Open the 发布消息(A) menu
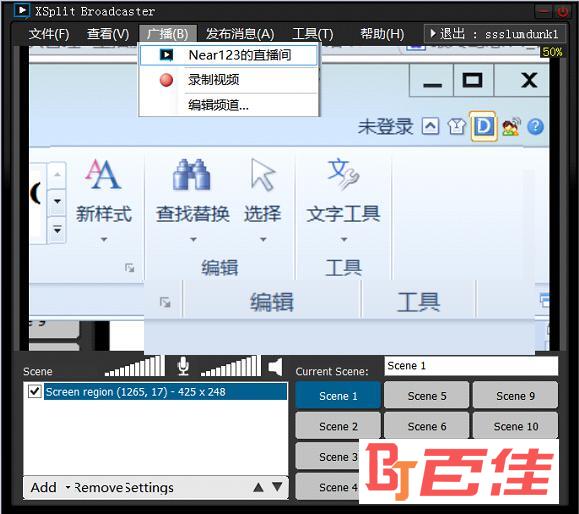Image resolution: width=579 pixels, height=514 pixels. pyautogui.click(x=240, y=34)
